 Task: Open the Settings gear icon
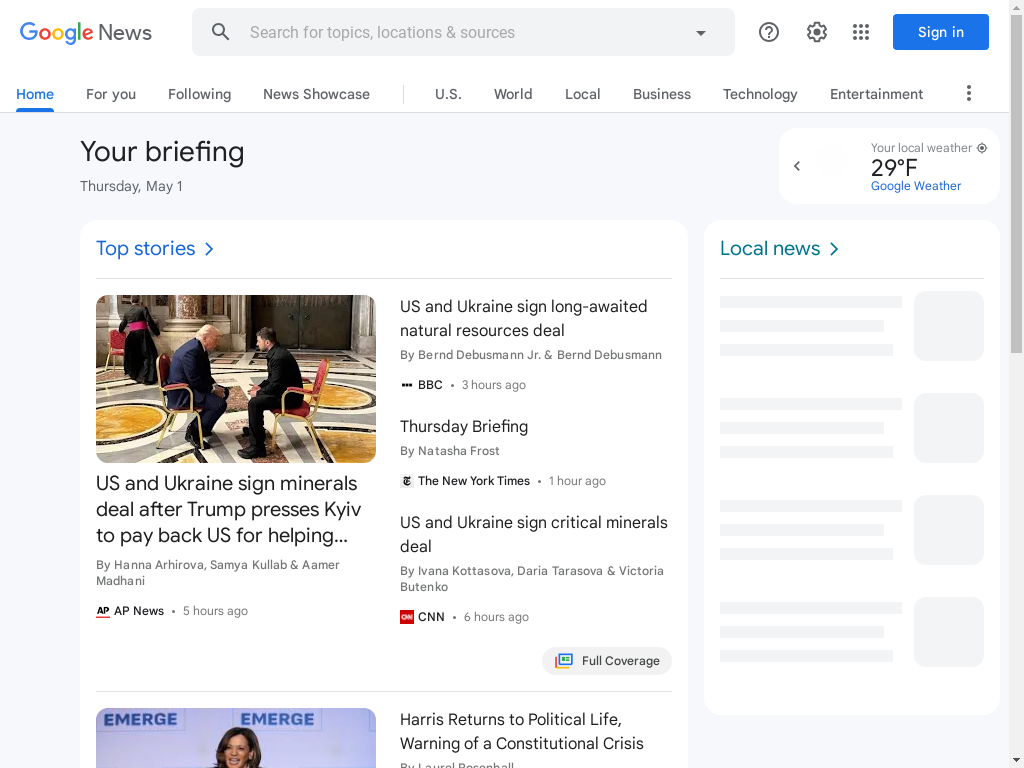(816, 32)
